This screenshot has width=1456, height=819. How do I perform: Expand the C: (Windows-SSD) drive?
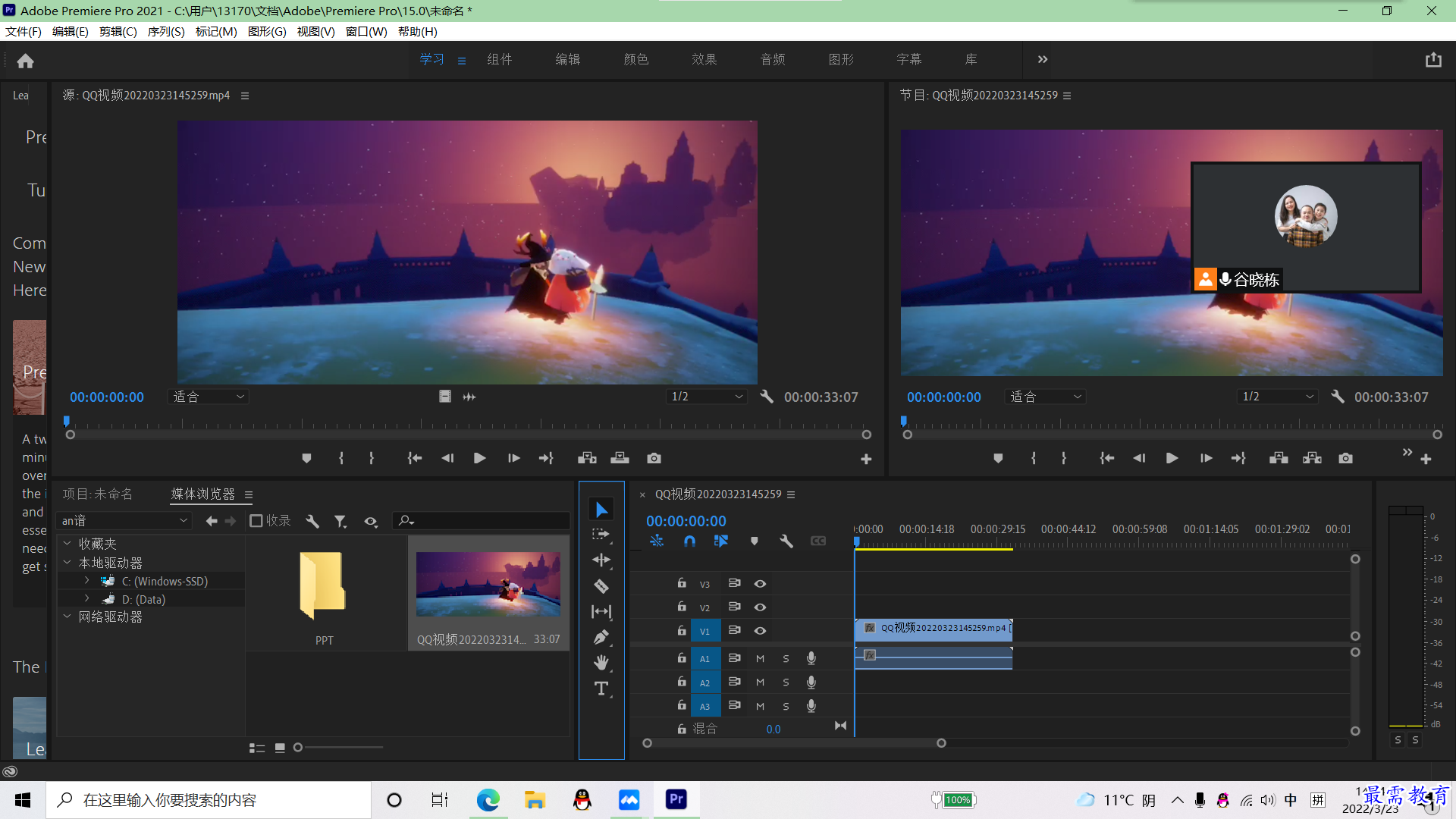click(x=87, y=581)
